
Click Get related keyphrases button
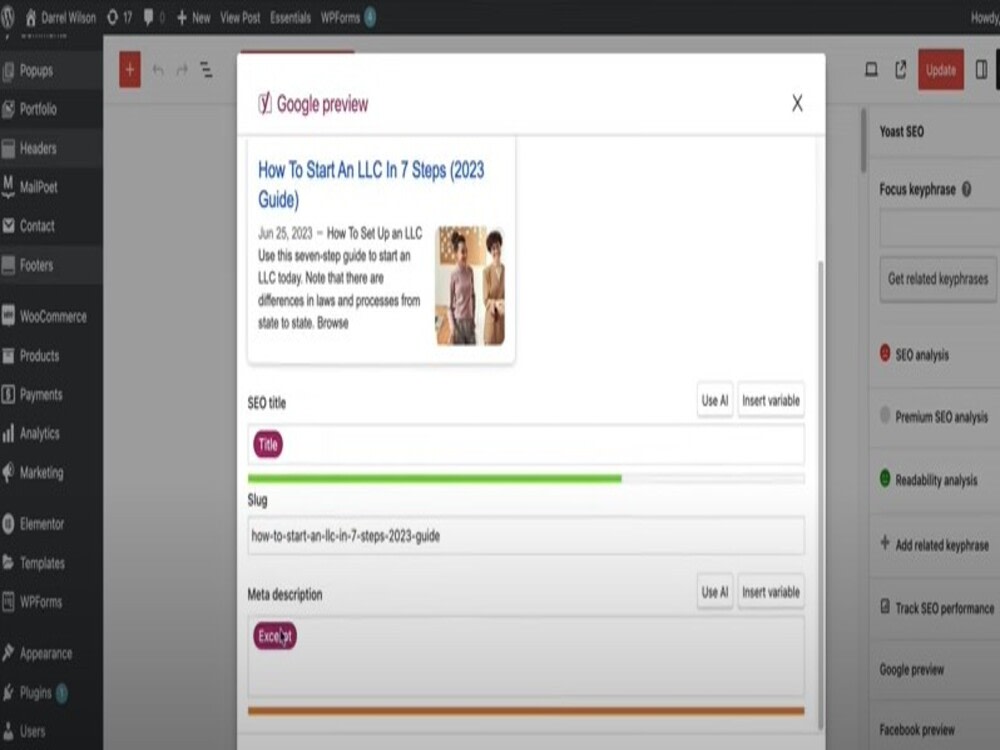tap(938, 279)
